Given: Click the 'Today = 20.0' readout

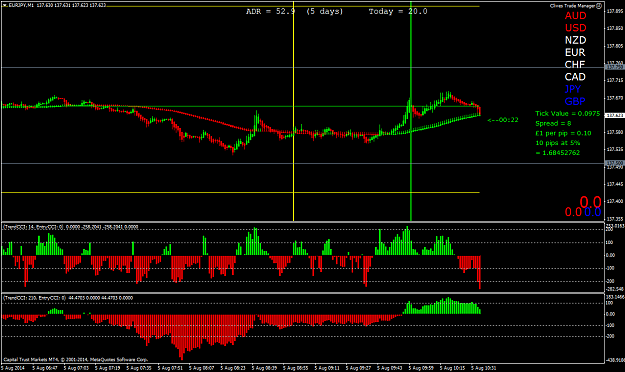Looking at the screenshot, I should tap(398, 12).
